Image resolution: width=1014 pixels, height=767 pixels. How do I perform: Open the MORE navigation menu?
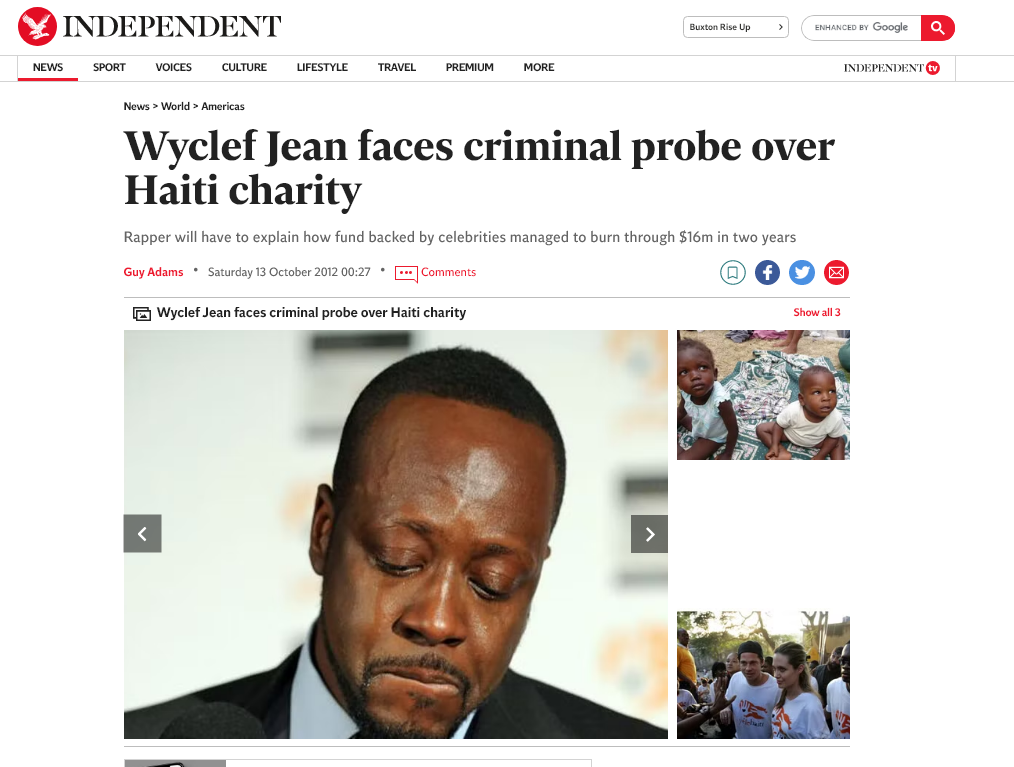(539, 67)
